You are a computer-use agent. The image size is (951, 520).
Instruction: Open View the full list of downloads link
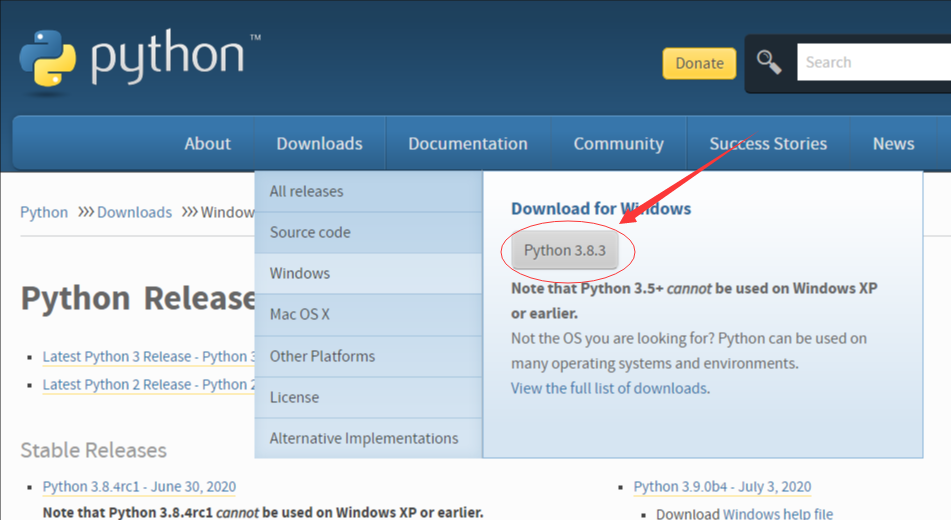coord(610,388)
